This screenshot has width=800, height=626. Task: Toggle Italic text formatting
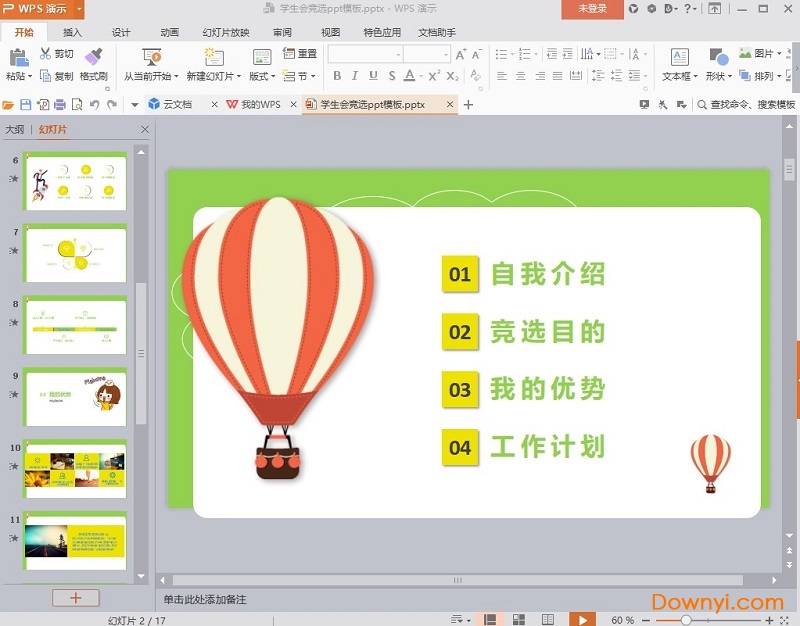point(355,76)
